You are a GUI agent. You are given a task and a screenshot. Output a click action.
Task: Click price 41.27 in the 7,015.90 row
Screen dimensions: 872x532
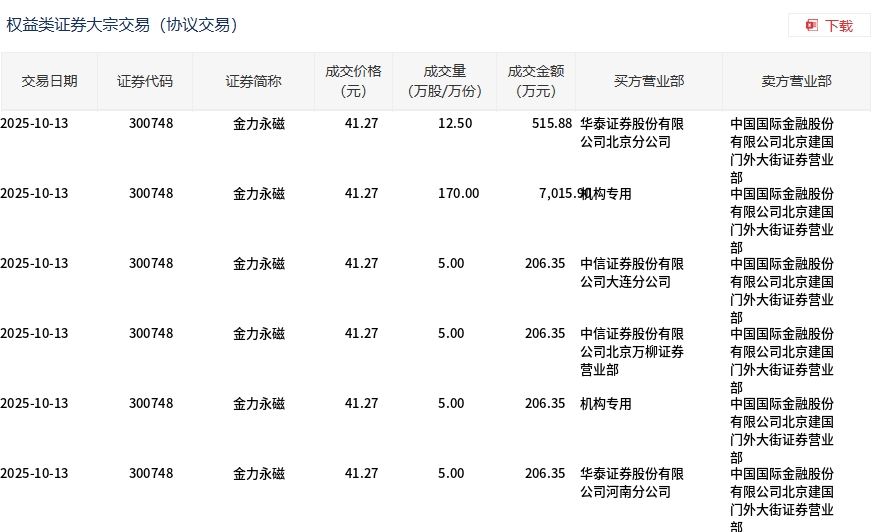(361, 193)
